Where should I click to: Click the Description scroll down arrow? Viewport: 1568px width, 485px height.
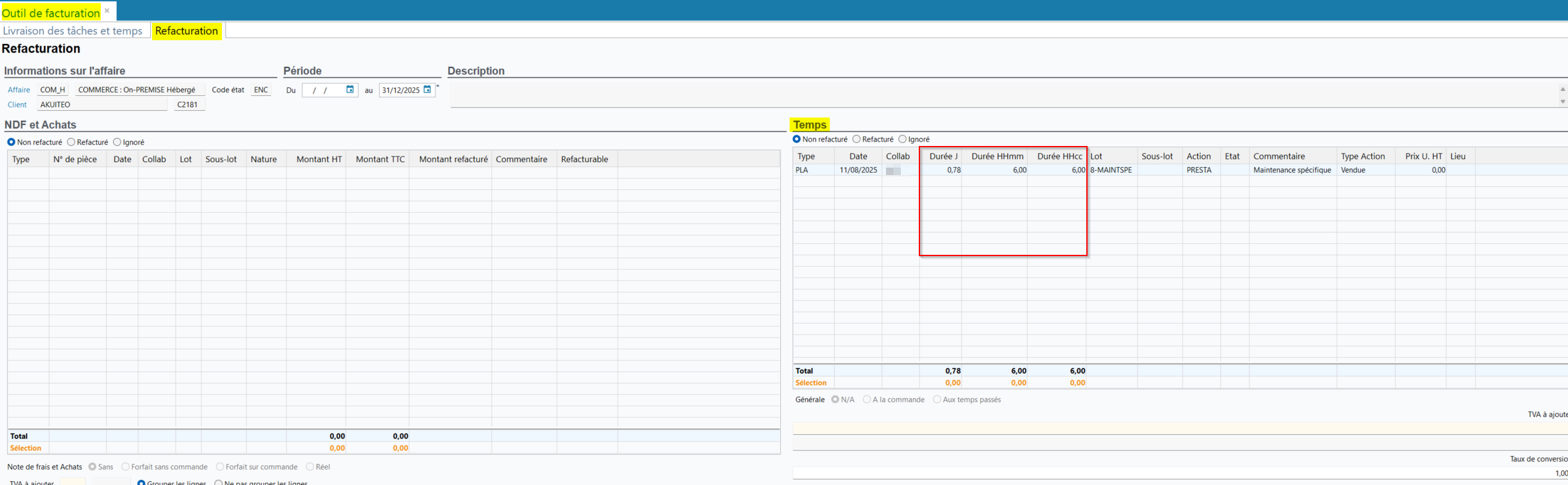click(1562, 102)
